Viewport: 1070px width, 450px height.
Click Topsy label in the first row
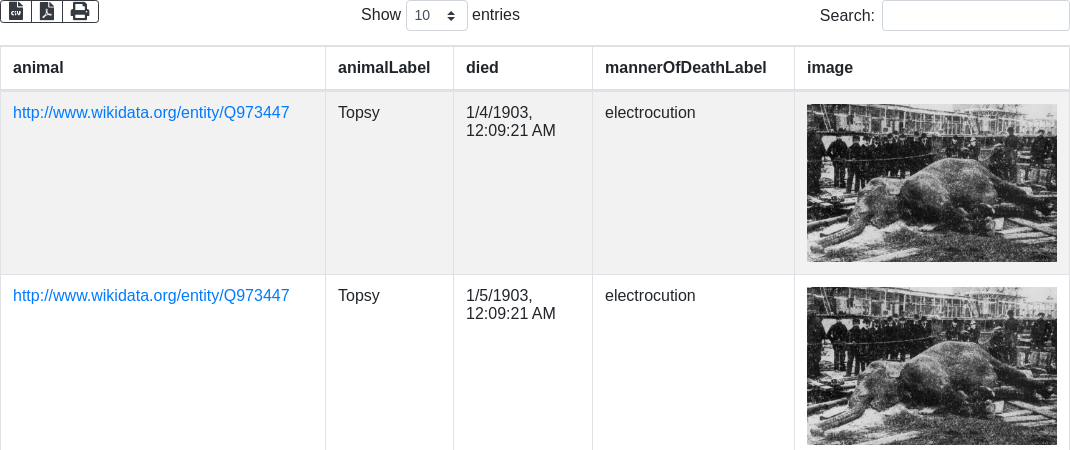click(359, 113)
